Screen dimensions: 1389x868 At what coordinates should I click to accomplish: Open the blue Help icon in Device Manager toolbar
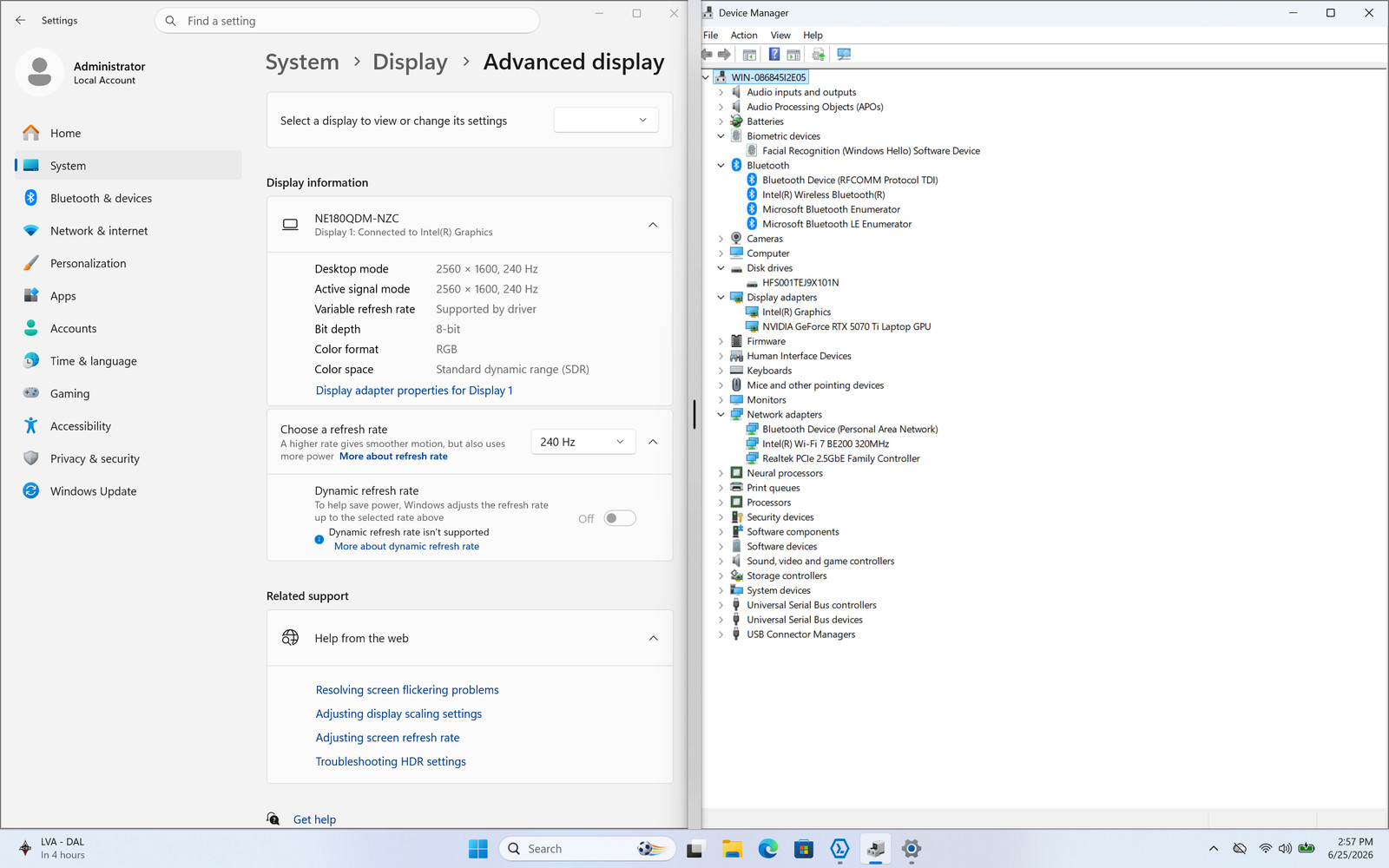[x=774, y=55]
